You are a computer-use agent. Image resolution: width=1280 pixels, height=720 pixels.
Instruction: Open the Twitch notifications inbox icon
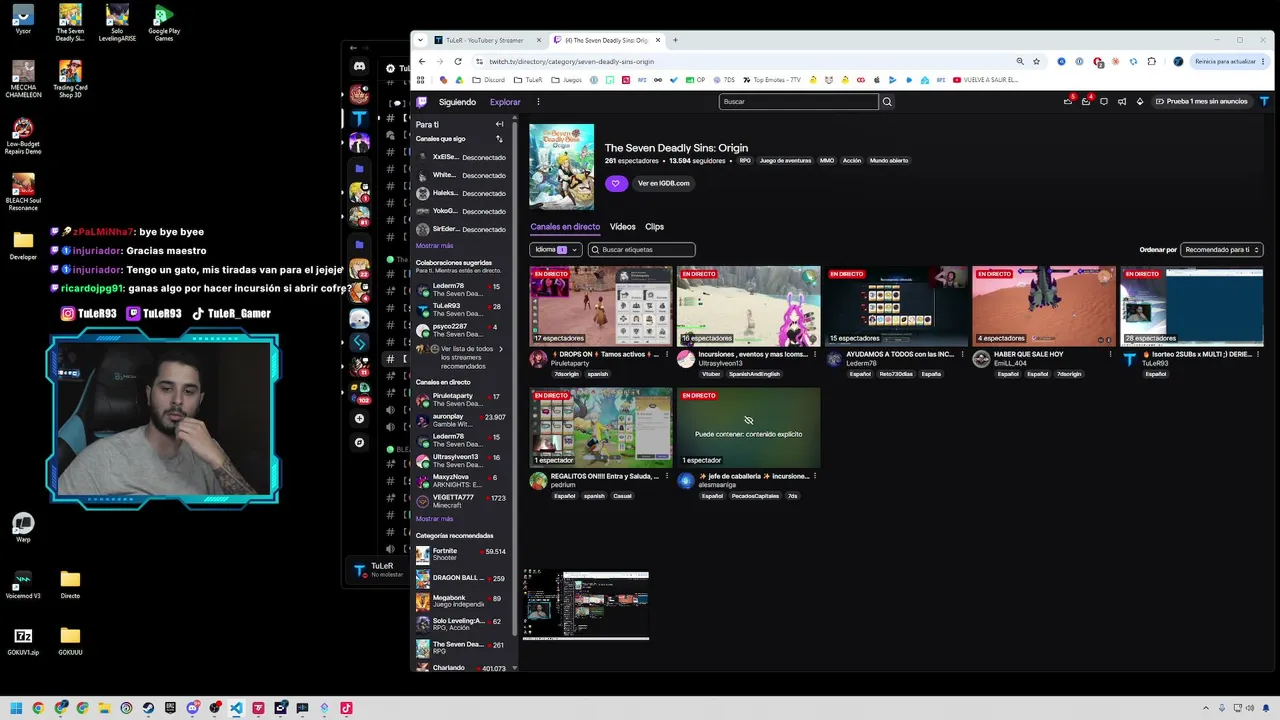pos(1086,102)
